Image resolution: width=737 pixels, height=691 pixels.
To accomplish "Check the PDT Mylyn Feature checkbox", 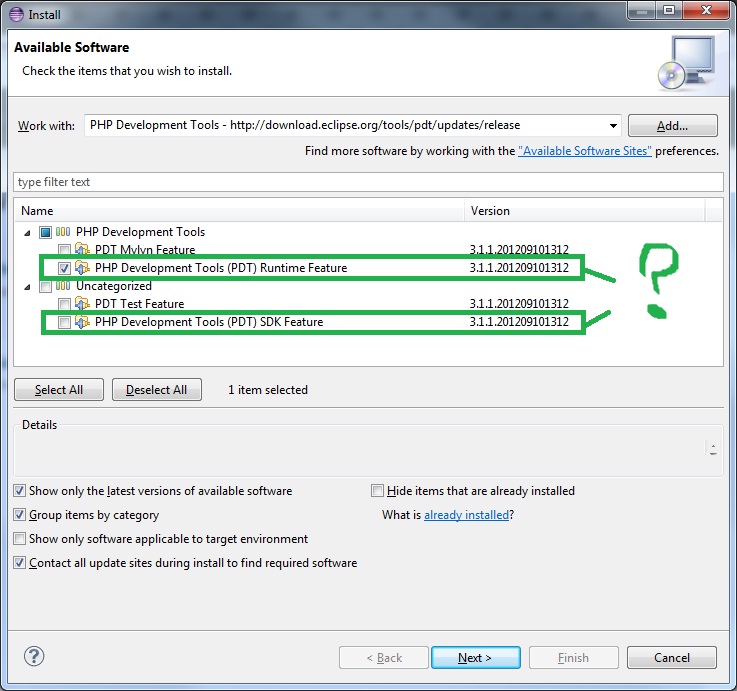I will click(64, 250).
